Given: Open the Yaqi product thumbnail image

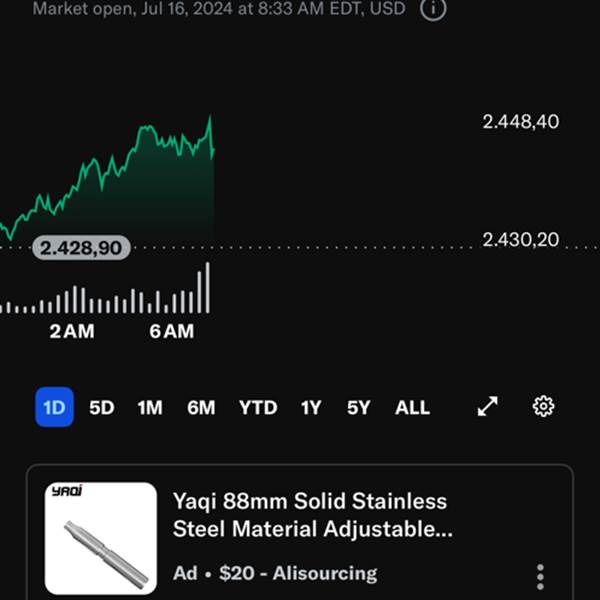Looking at the screenshot, I should pyautogui.click(x=101, y=538).
